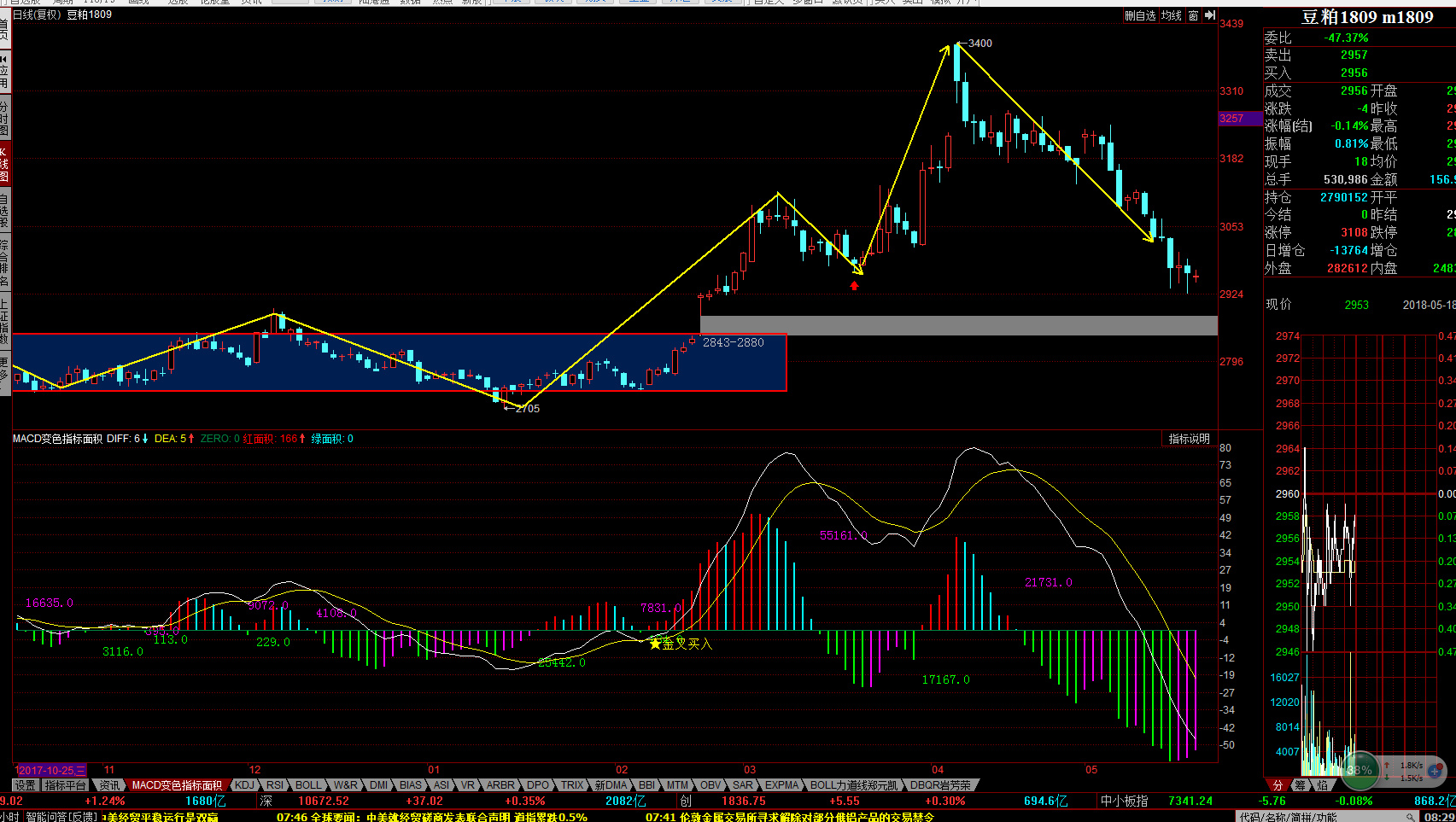1456x822 pixels.
Task: Click the 卖出 price 2957
Action: [x=1354, y=55]
